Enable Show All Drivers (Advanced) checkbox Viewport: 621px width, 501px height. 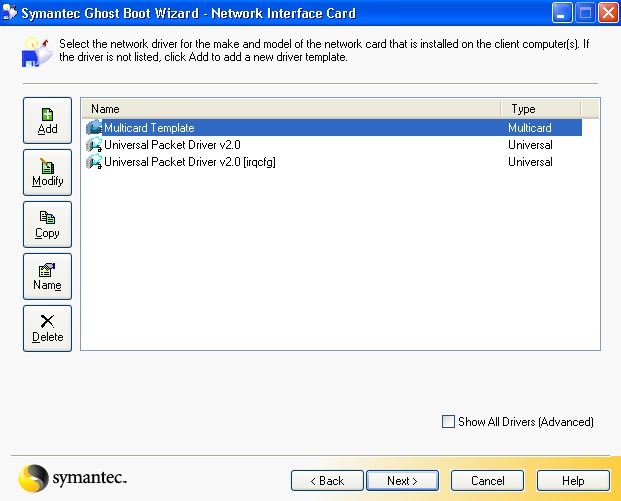(x=448, y=421)
